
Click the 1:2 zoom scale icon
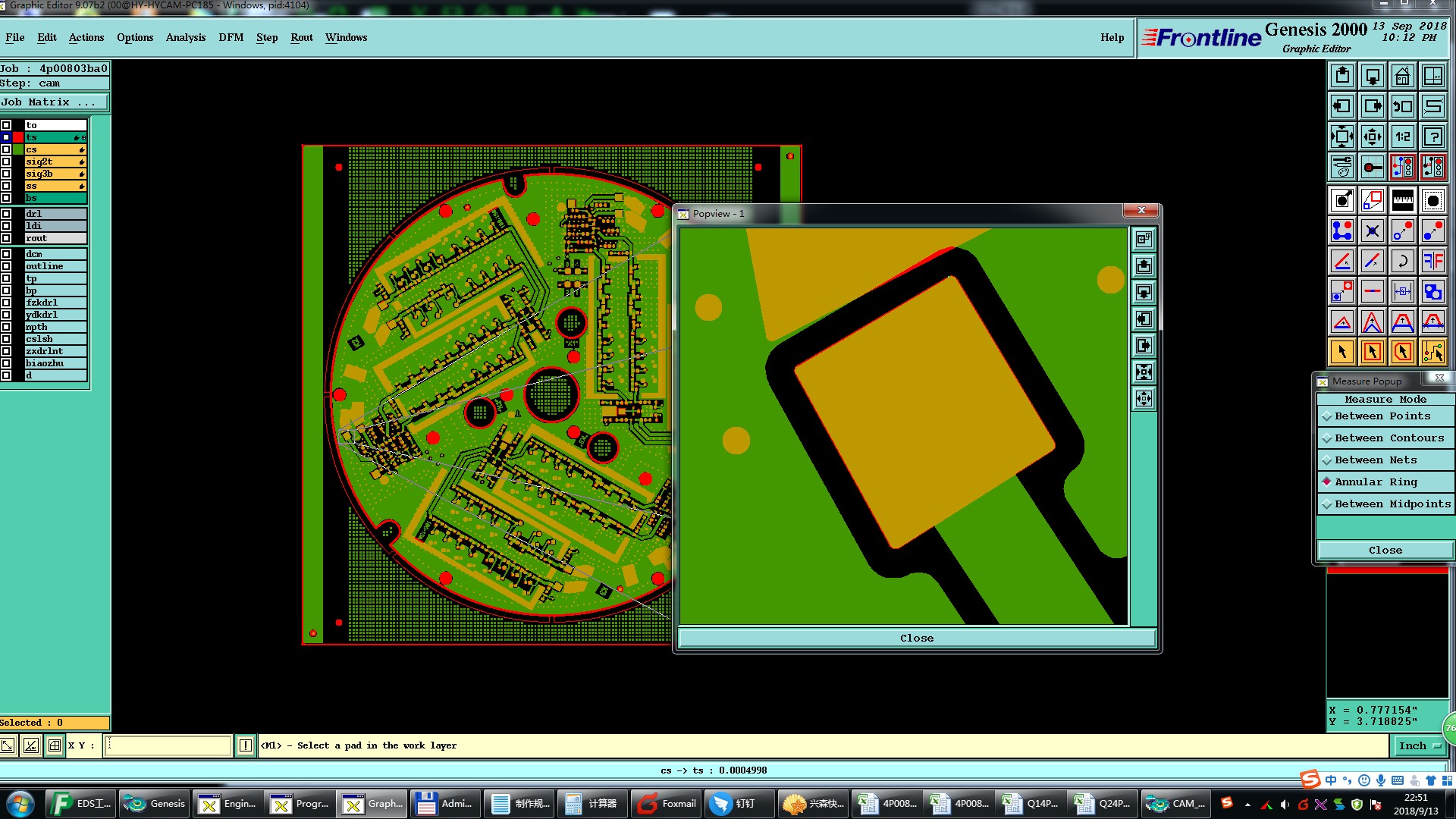[1402, 136]
